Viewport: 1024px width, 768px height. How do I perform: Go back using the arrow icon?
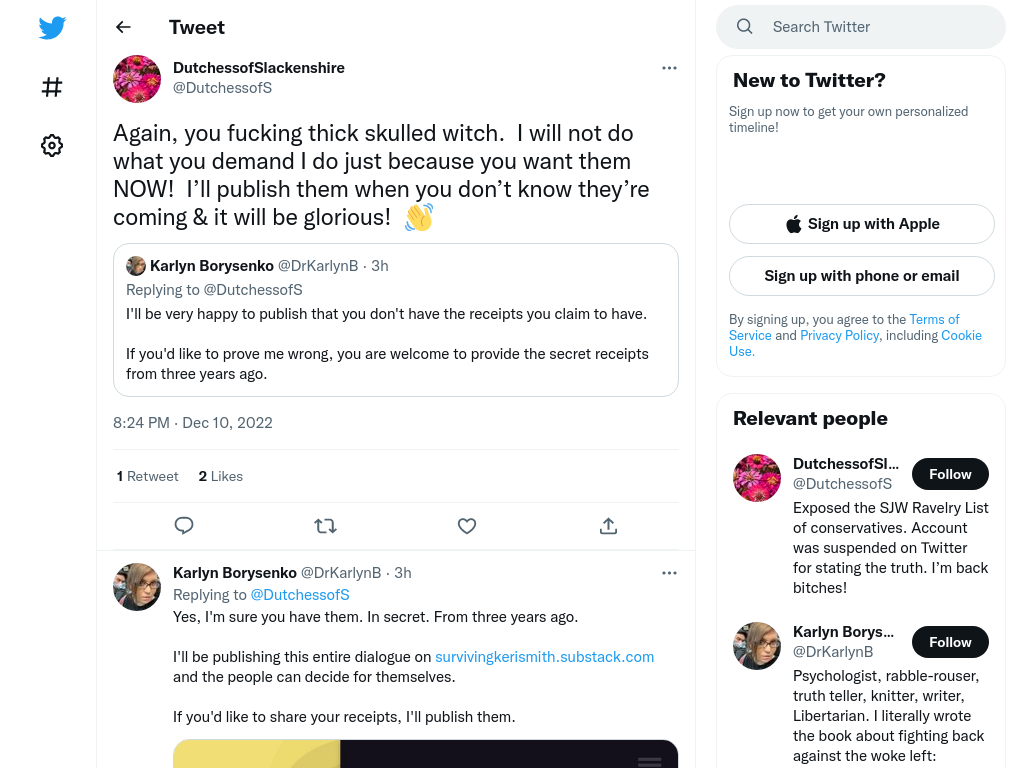coord(123,27)
